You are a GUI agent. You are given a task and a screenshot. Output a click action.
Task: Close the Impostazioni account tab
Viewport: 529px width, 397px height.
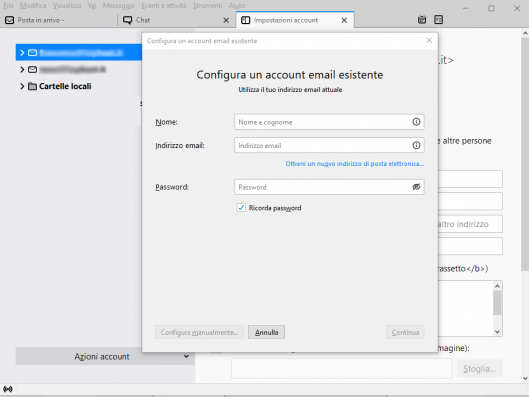point(344,20)
